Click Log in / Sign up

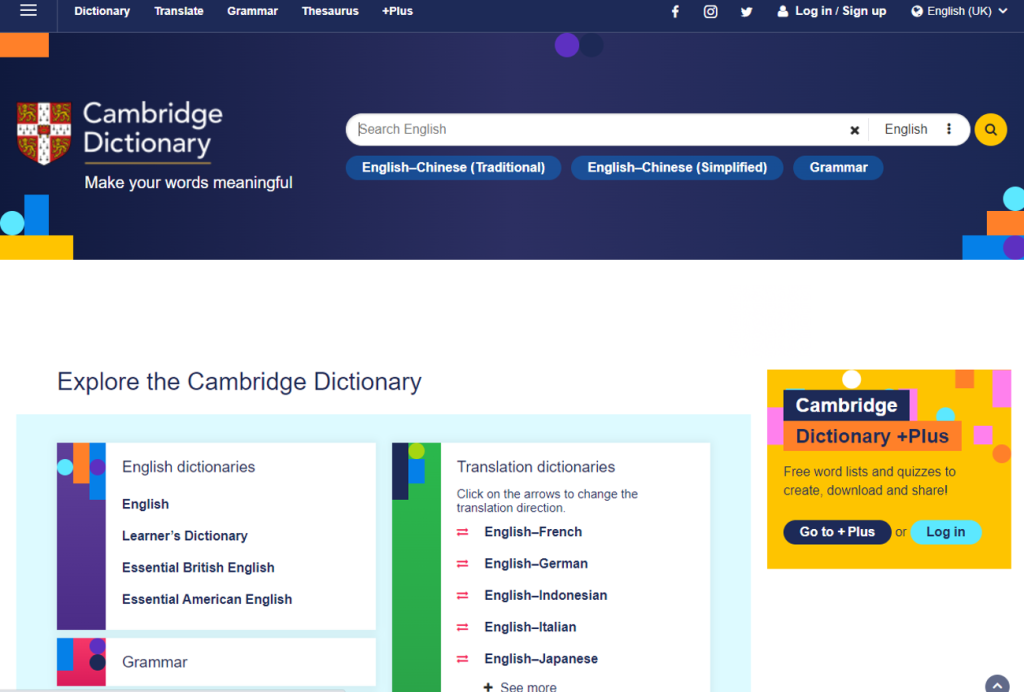coord(831,11)
